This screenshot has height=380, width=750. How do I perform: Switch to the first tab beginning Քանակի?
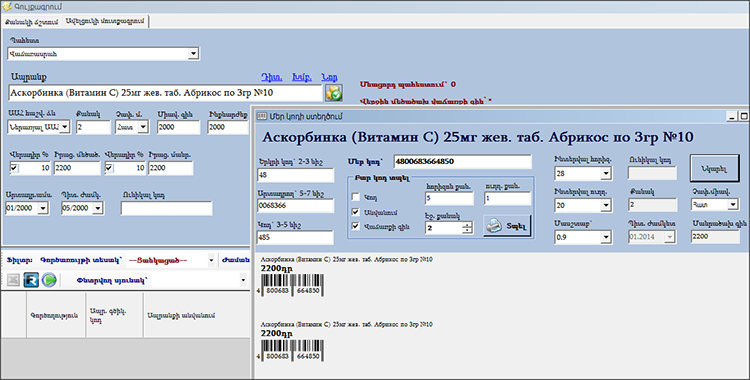32,22
